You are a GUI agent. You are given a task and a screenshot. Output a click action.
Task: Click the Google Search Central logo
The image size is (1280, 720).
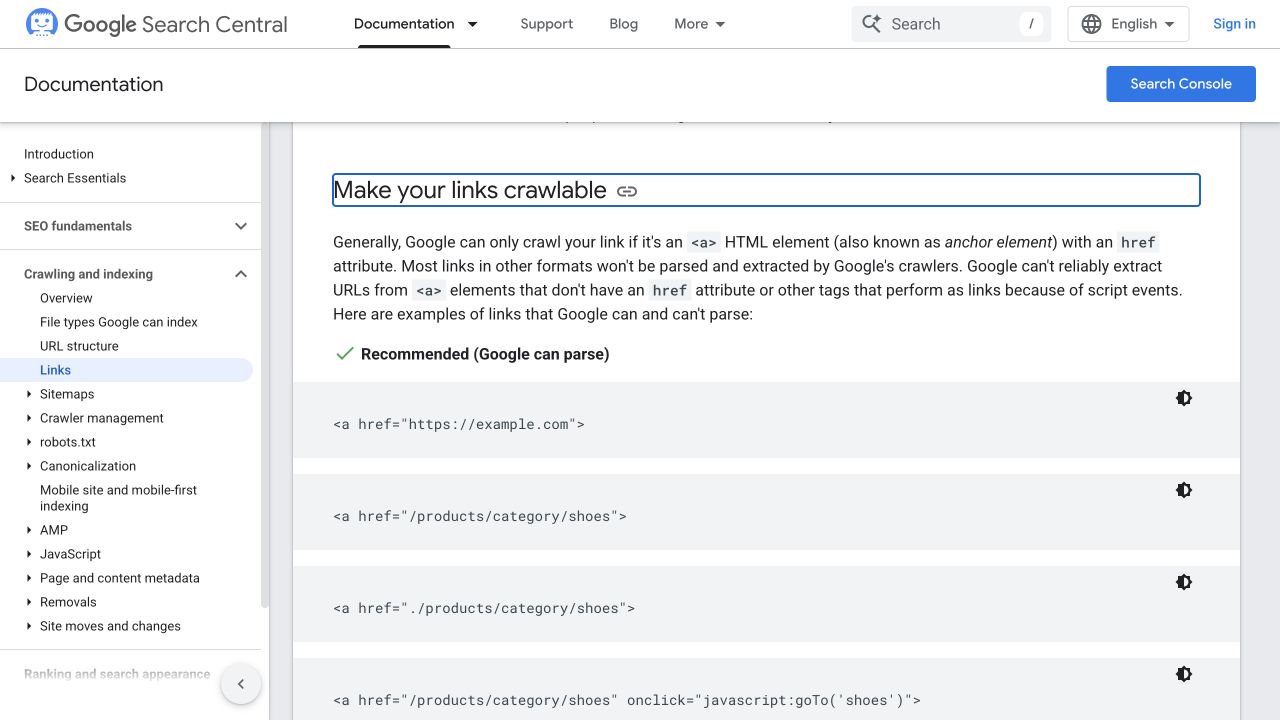[156, 24]
